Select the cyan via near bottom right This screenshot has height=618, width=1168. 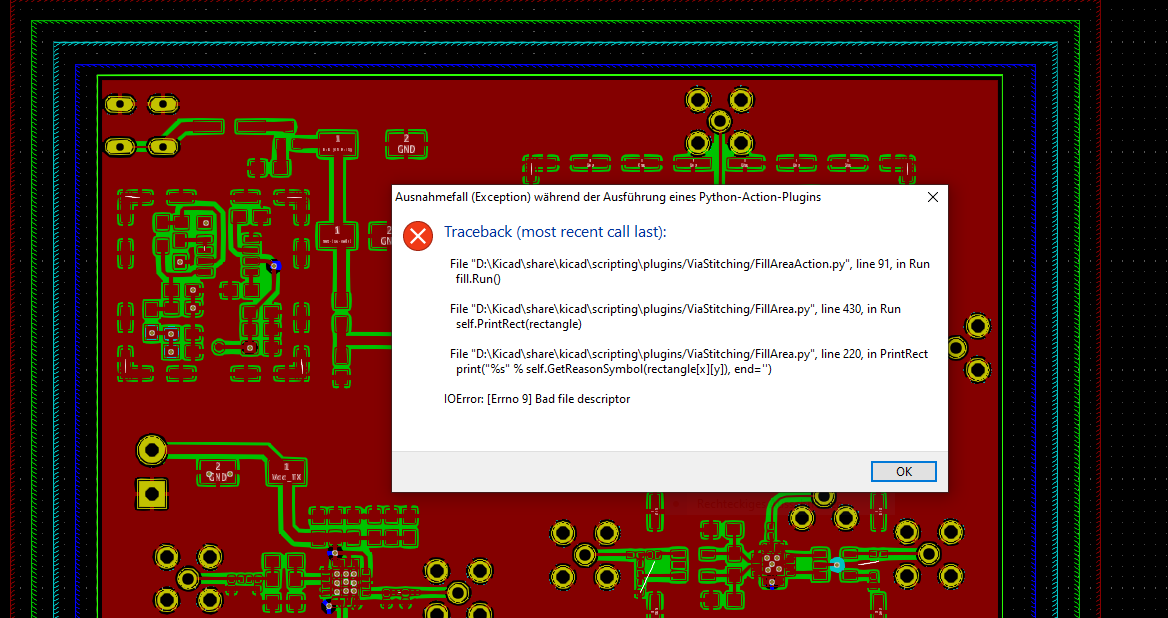[837, 565]
